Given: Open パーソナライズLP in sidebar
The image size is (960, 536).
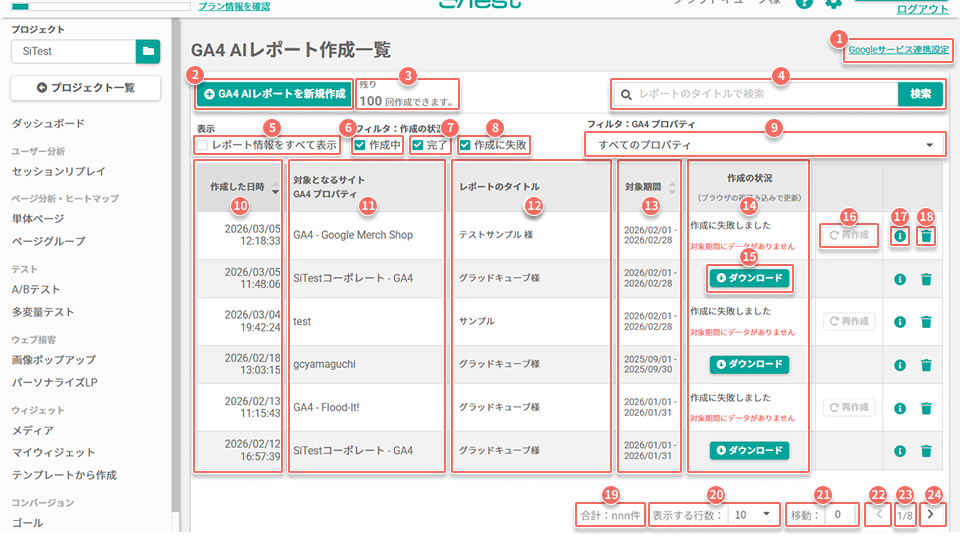Looking at the screenshot, I should (54, 382).
